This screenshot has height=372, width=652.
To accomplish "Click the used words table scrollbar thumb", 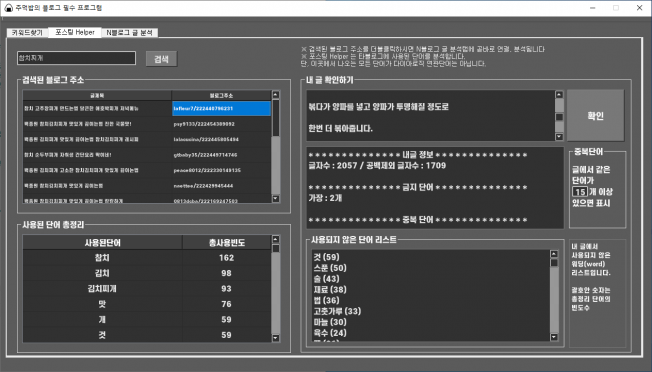I will tap(276, 249).
